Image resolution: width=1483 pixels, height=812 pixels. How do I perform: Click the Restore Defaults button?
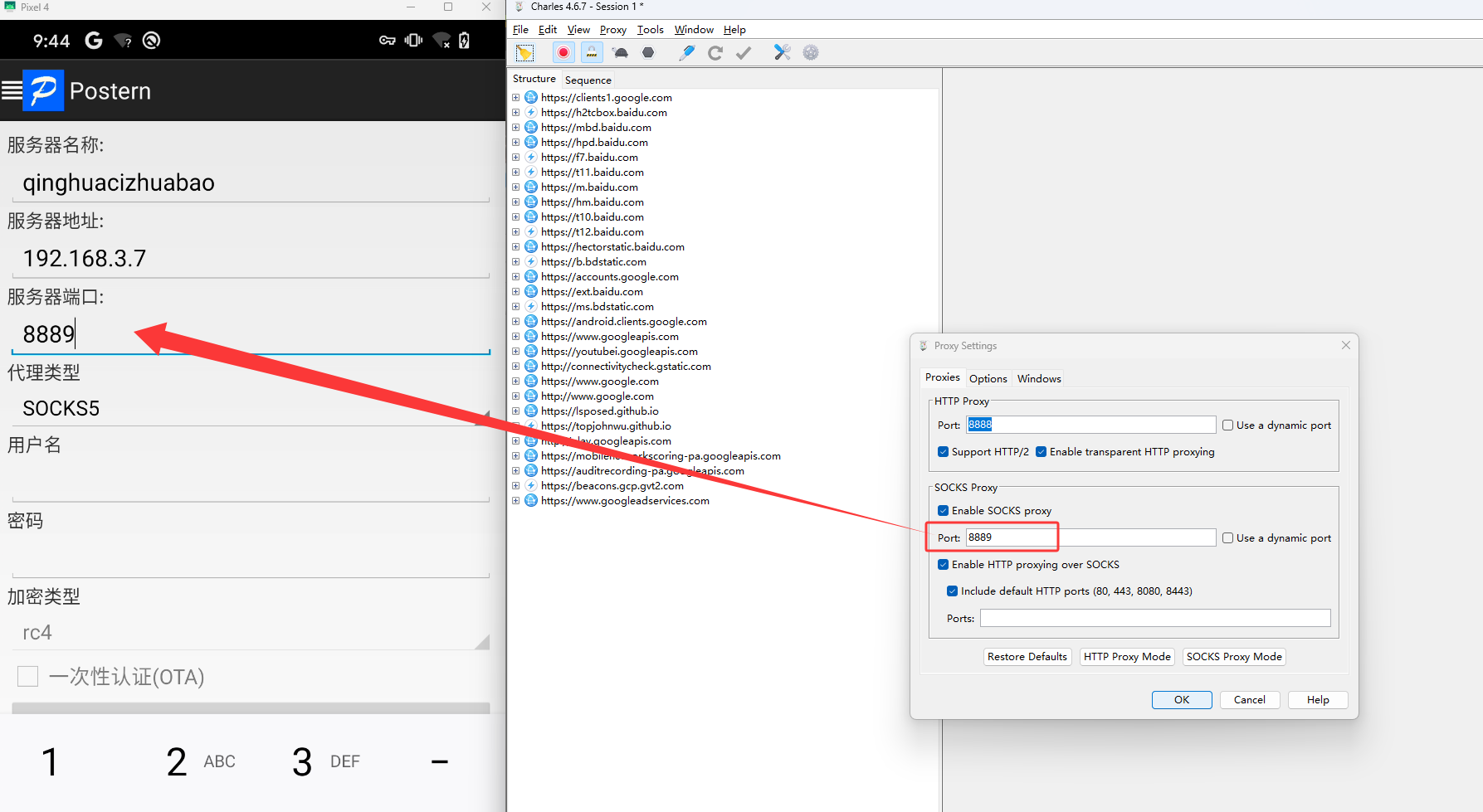pyautogui.click(x=1027, y=657)
